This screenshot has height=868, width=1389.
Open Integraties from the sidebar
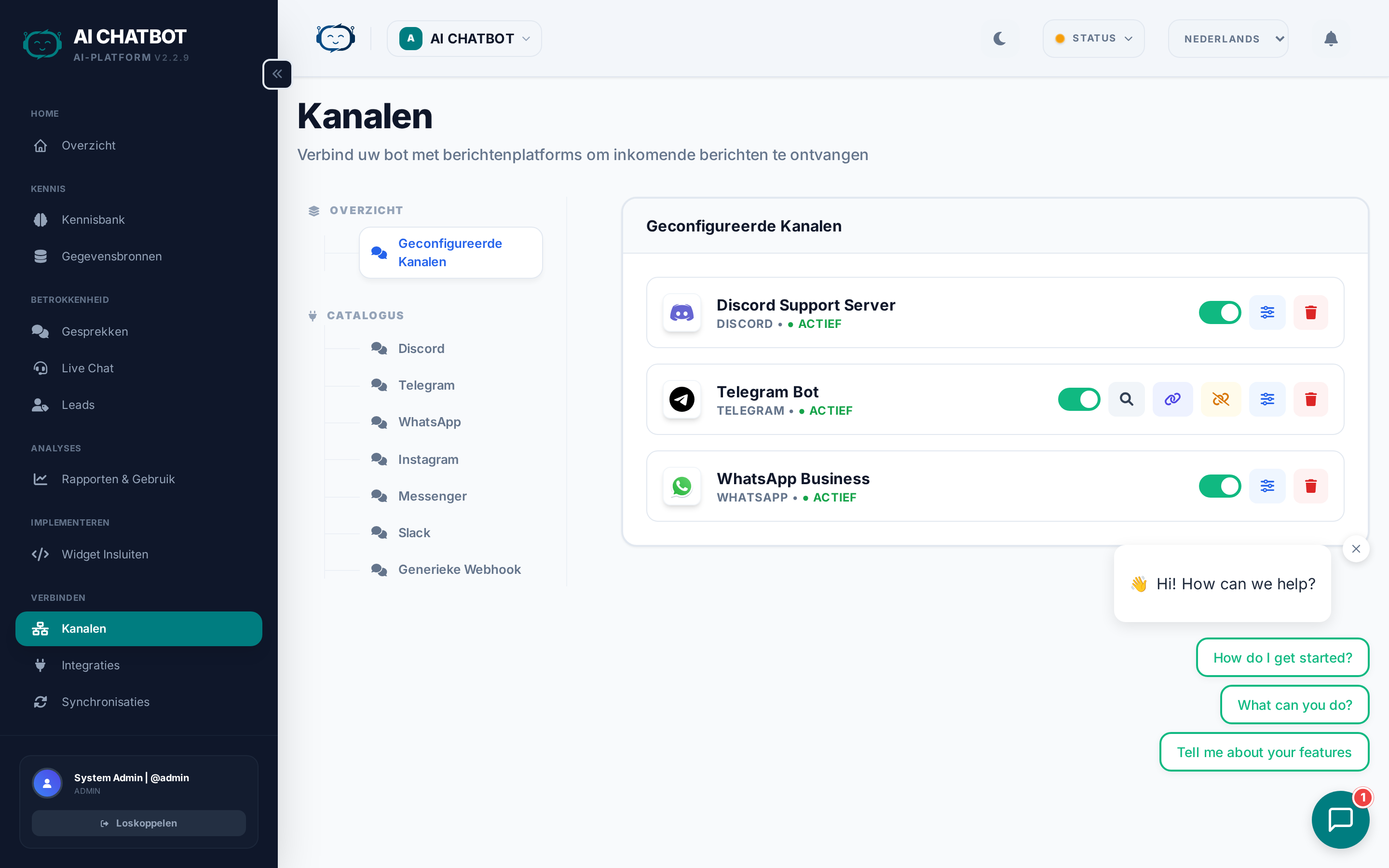[x=91, y=665]
